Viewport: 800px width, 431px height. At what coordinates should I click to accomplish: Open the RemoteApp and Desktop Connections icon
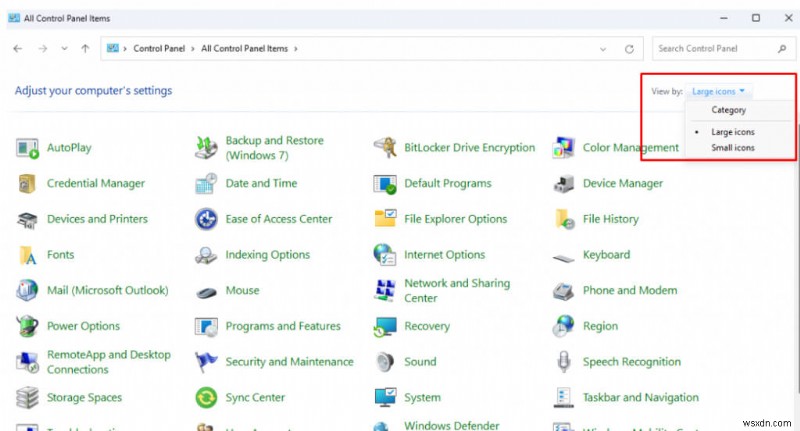pos(27,362)
